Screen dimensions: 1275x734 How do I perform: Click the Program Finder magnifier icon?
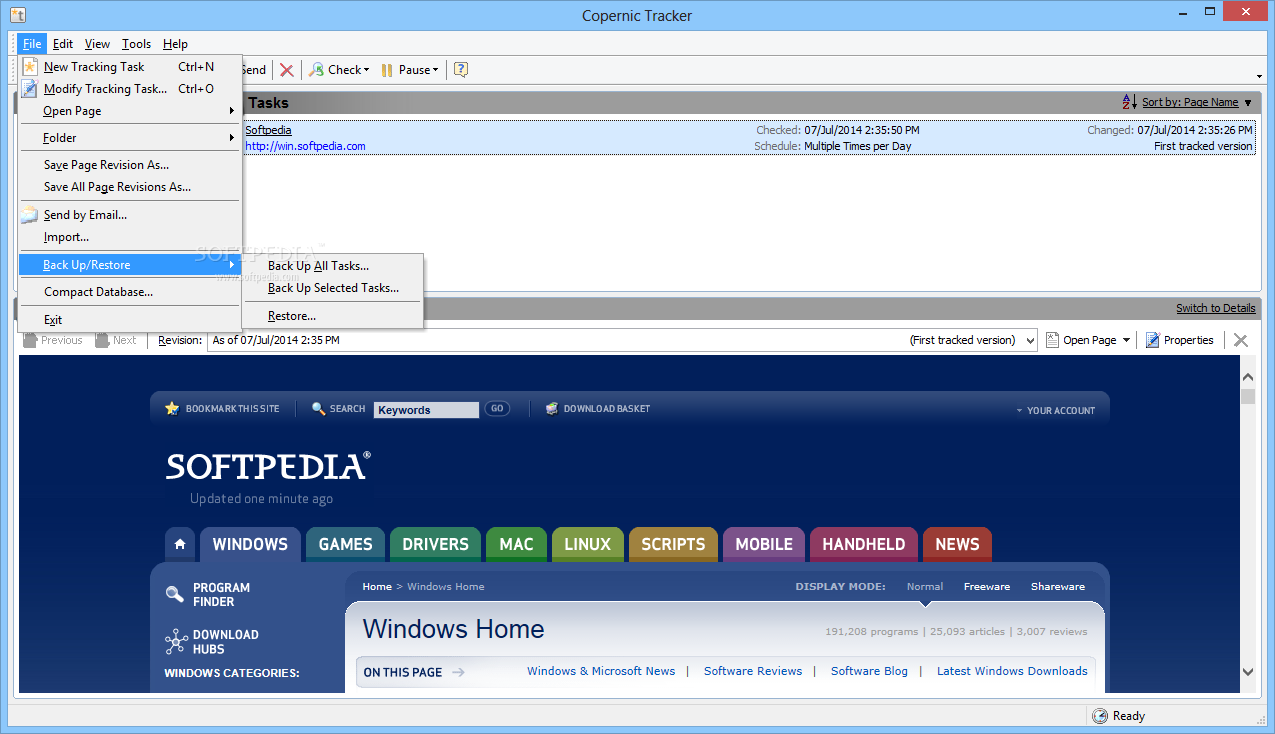[175, 594]
